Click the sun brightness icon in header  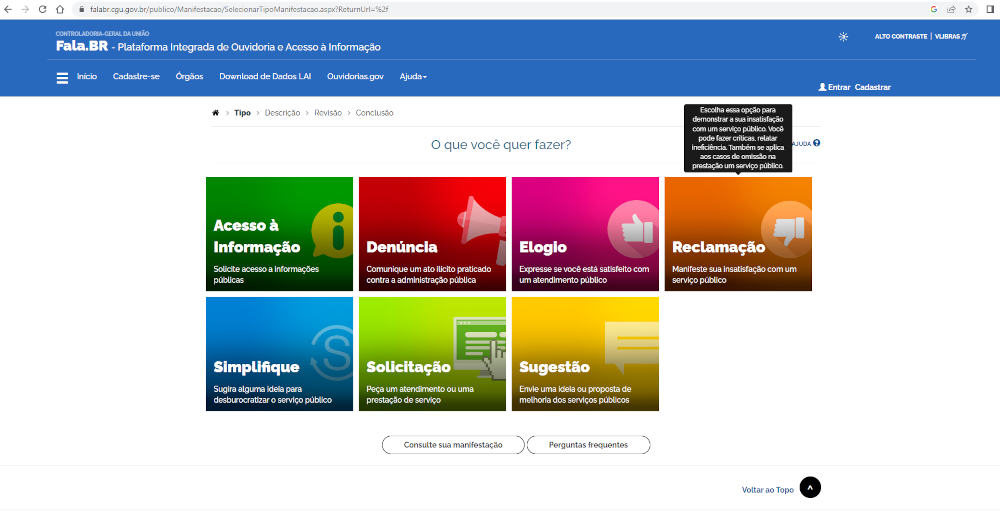point(843,37)
